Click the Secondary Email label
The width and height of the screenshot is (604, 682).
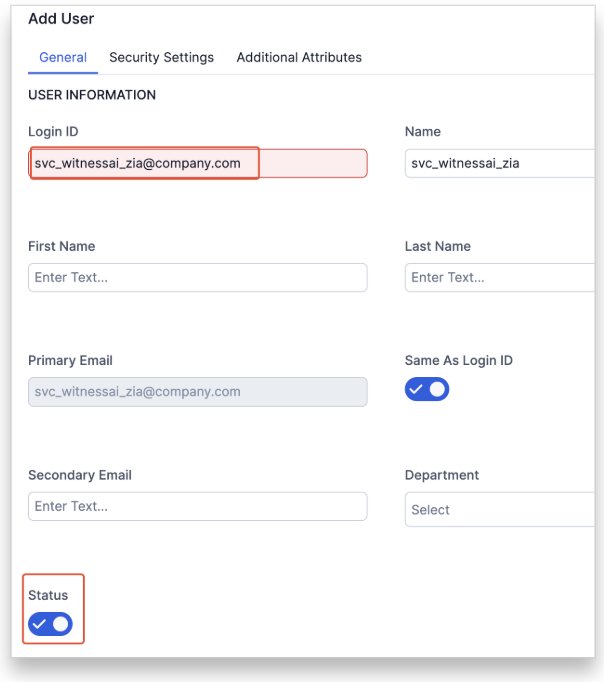(x=80, y=475)
